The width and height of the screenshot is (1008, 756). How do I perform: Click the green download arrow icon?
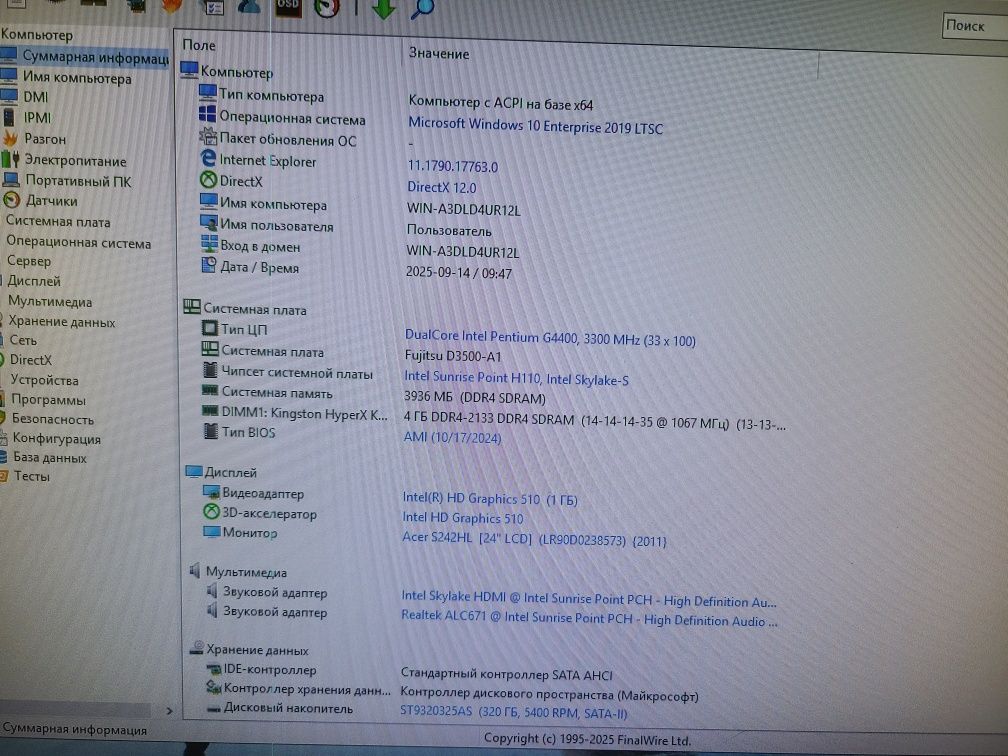383,8
